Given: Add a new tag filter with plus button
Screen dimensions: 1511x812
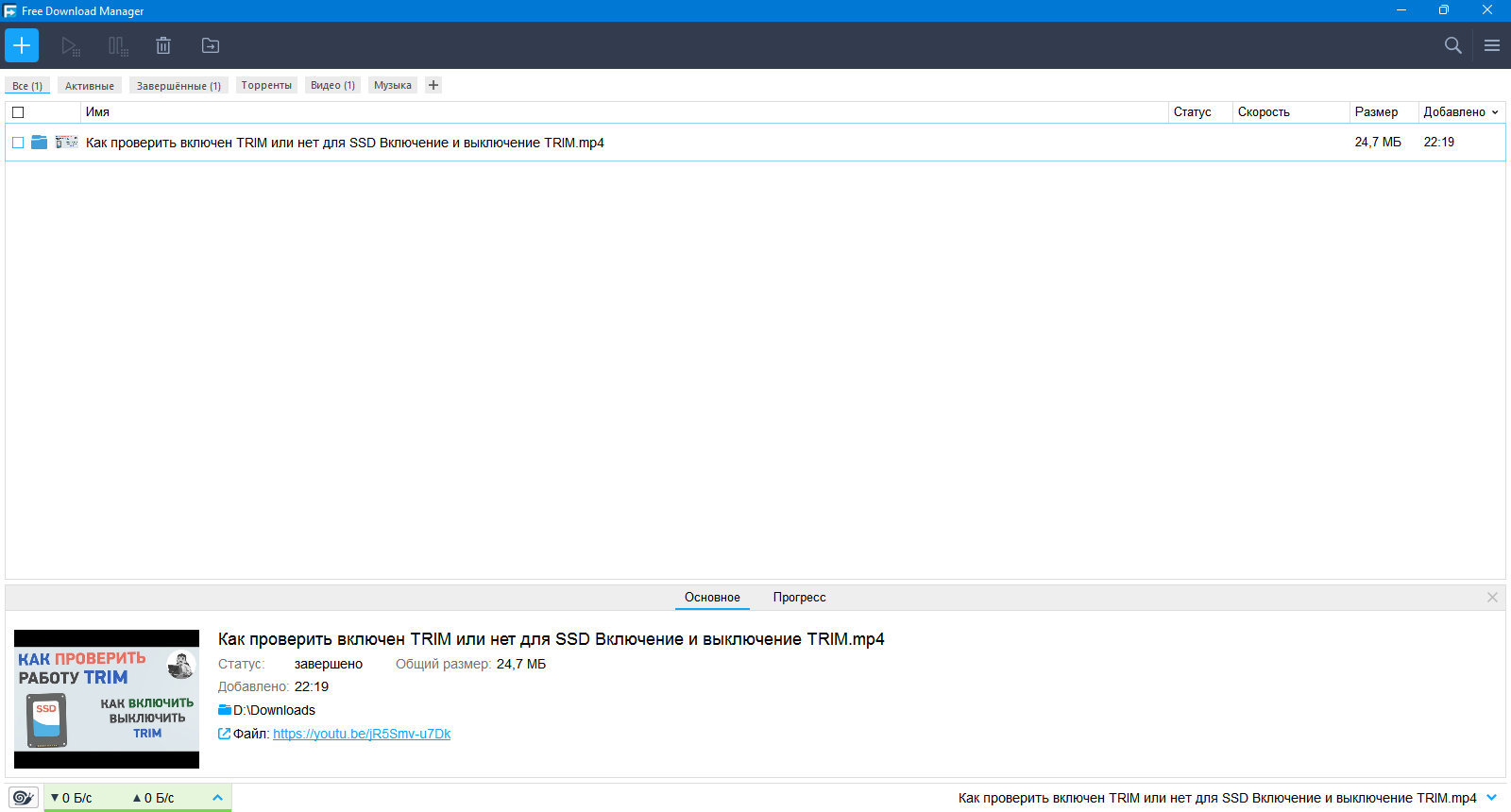Looking at the screenshot, I should pyautogui.click(x=433, y=85).
